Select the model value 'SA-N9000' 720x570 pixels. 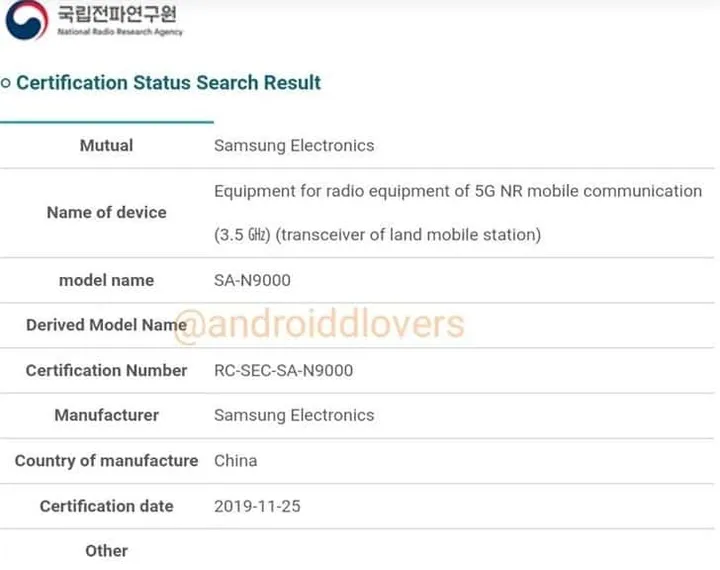[252, 280]
